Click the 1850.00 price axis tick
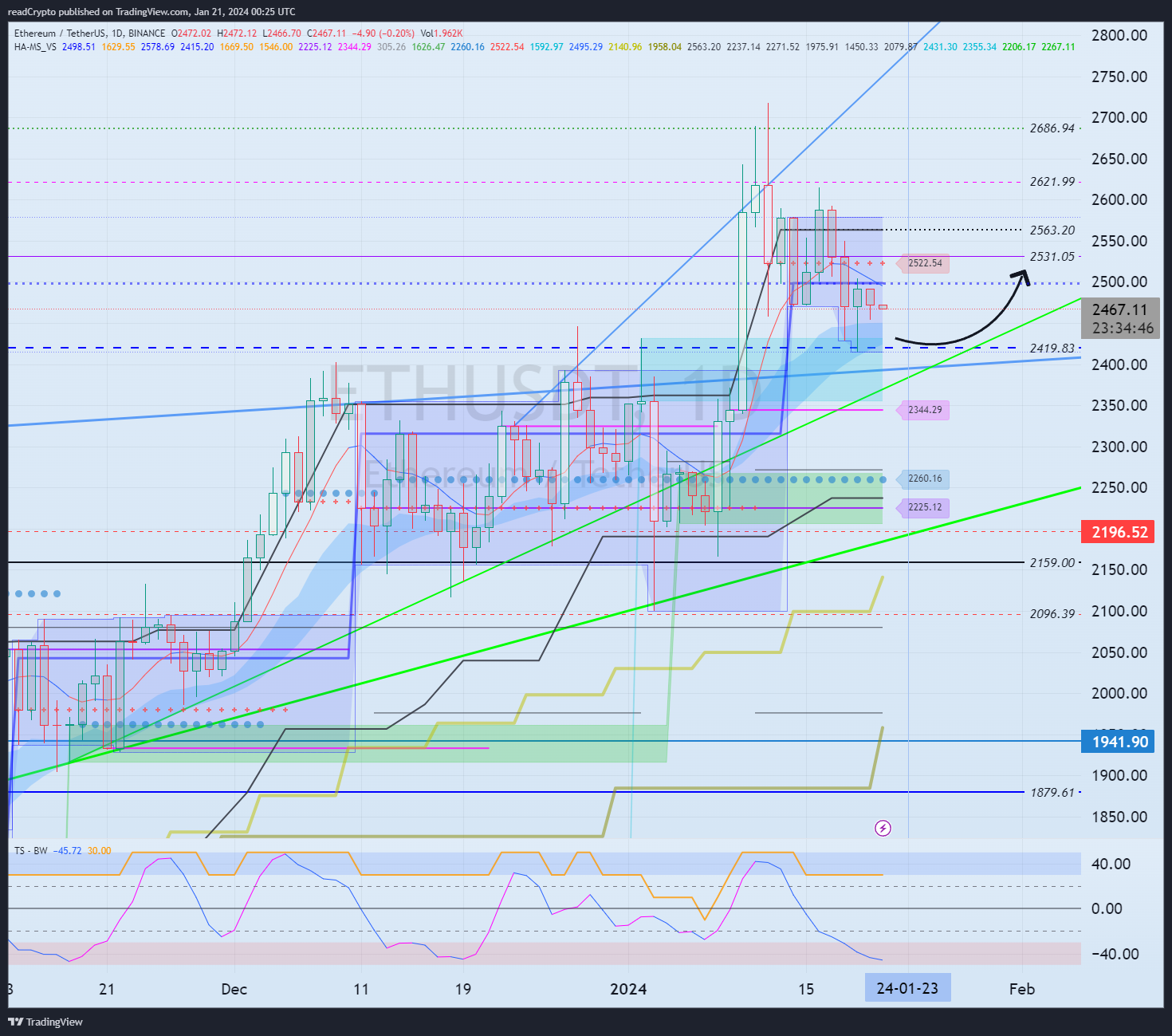Viewport: 1172px width, 1036px height. (x=1119, y=817)
